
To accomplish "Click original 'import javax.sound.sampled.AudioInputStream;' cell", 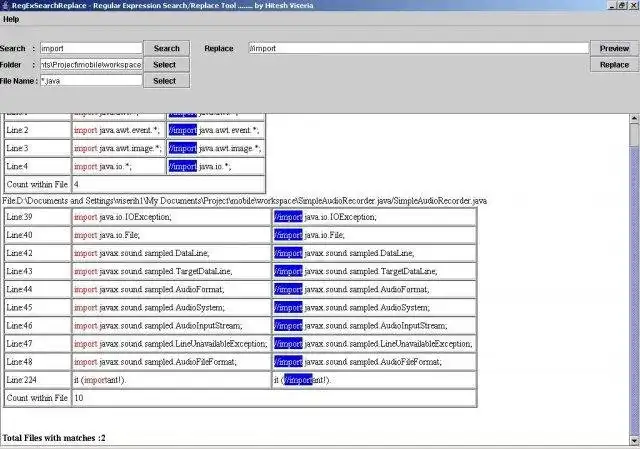I will (171, 325).
